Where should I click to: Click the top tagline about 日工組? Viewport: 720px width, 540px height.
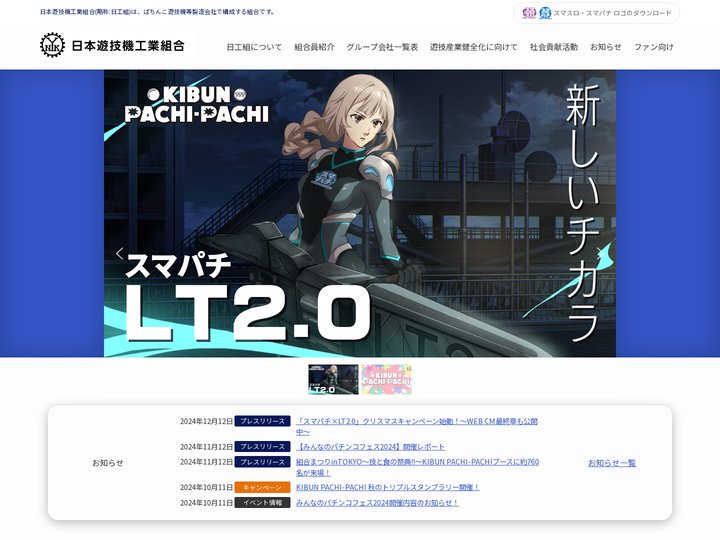tap(158, 12)
